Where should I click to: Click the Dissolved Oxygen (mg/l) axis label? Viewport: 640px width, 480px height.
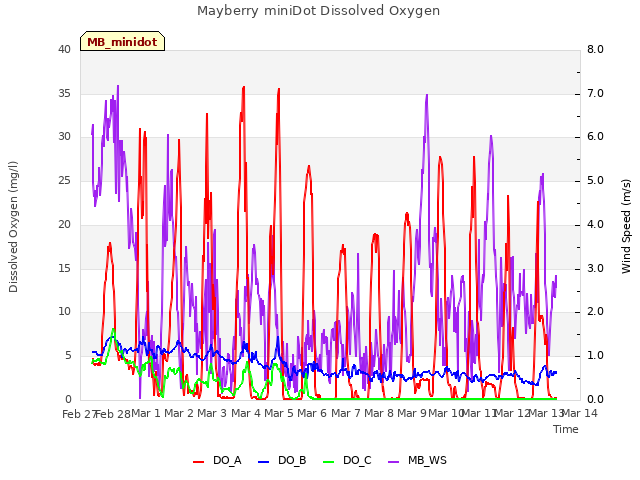(13, 227)
